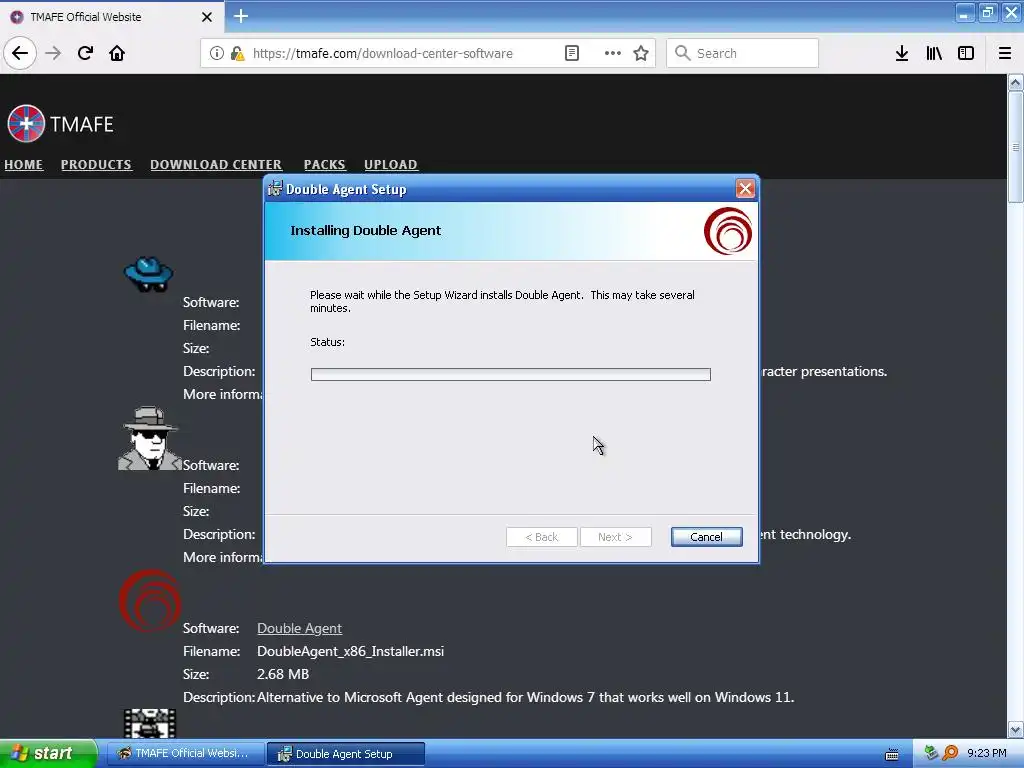Viewport: 1024px width, 768px height.
Task: Click the disabled Next button in setup
Action: point(615,537)
